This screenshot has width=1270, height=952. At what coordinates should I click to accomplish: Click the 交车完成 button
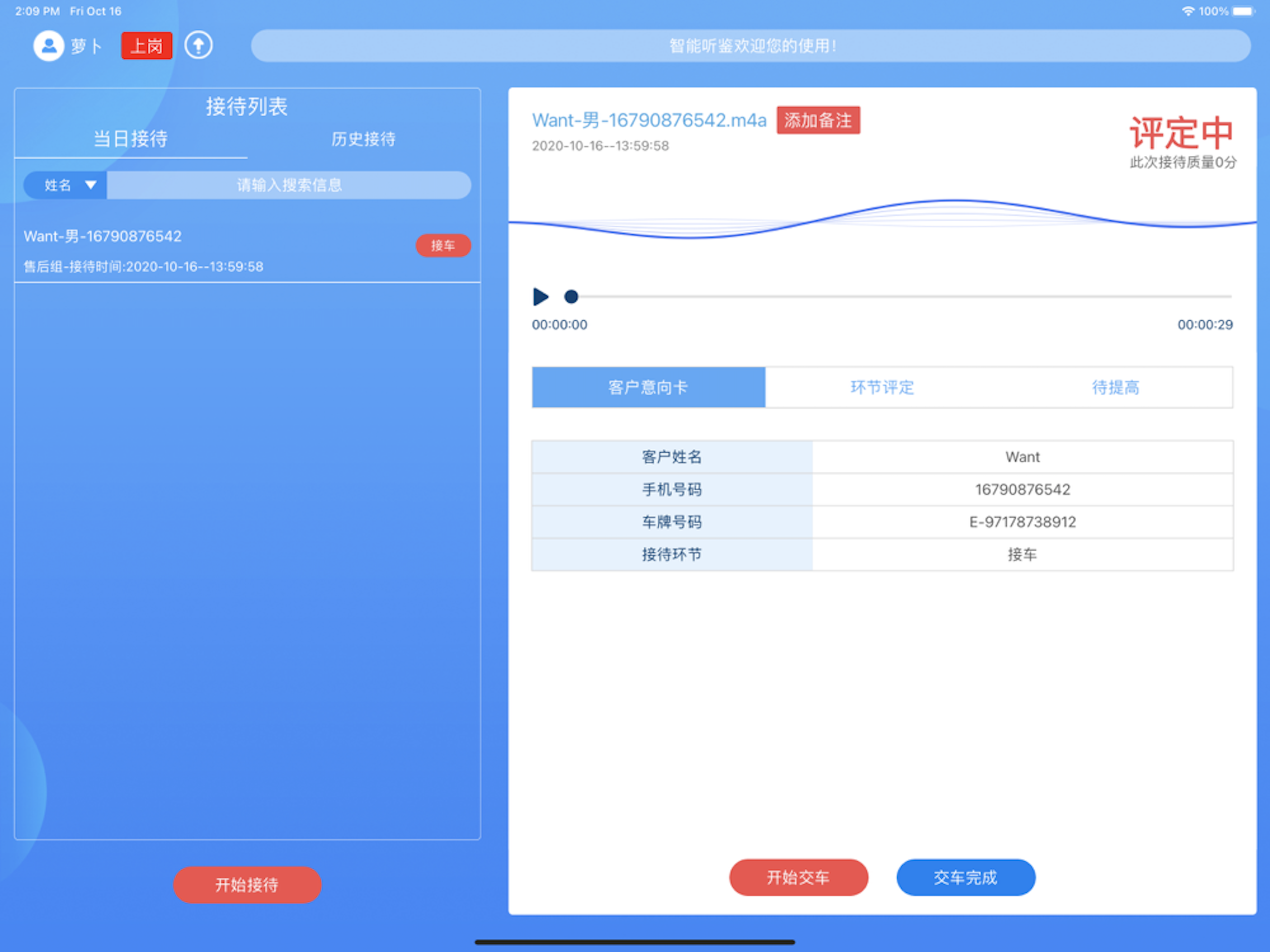coord(966,877)
